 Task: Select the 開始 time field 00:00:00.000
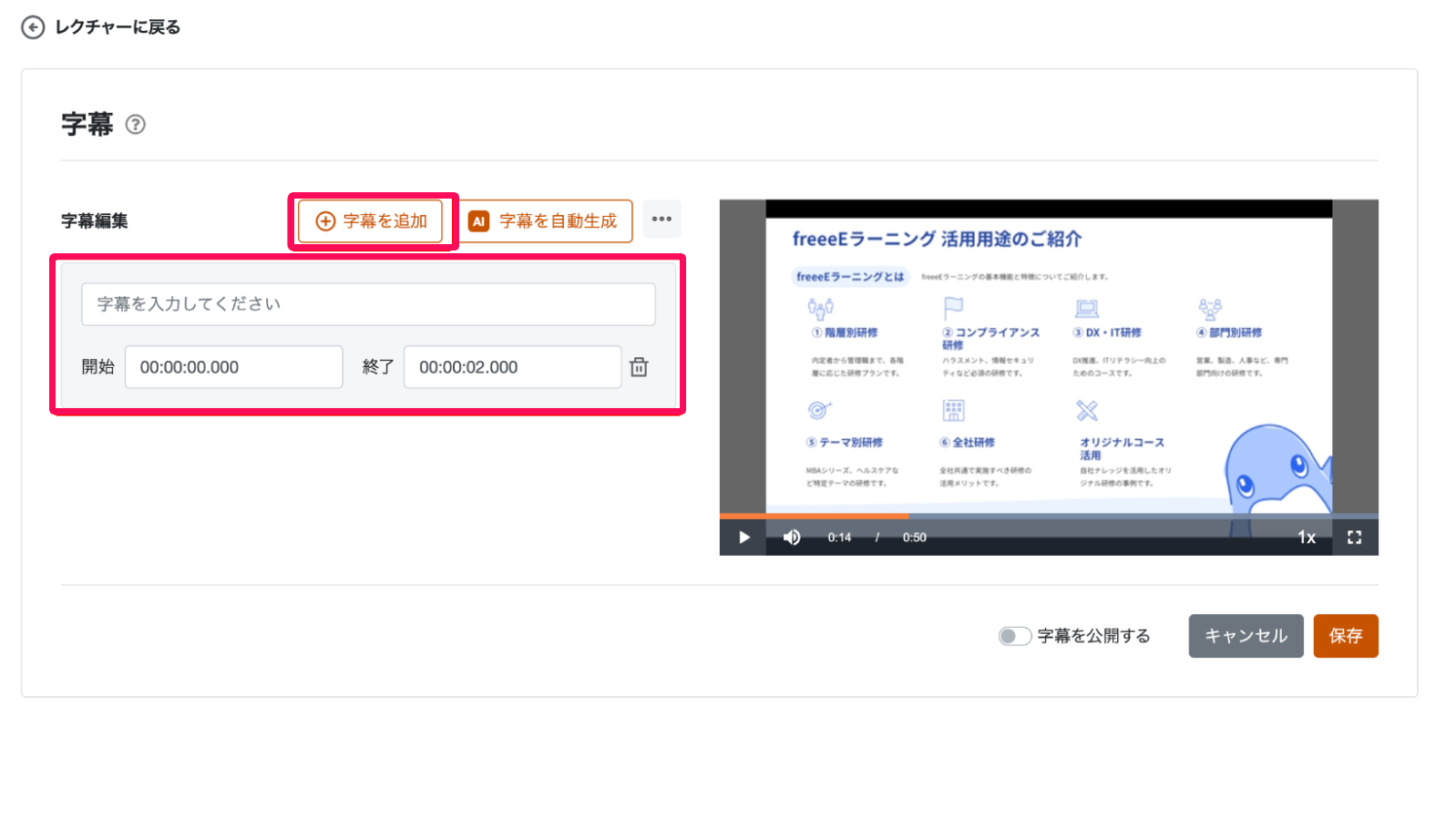point(234,367)
